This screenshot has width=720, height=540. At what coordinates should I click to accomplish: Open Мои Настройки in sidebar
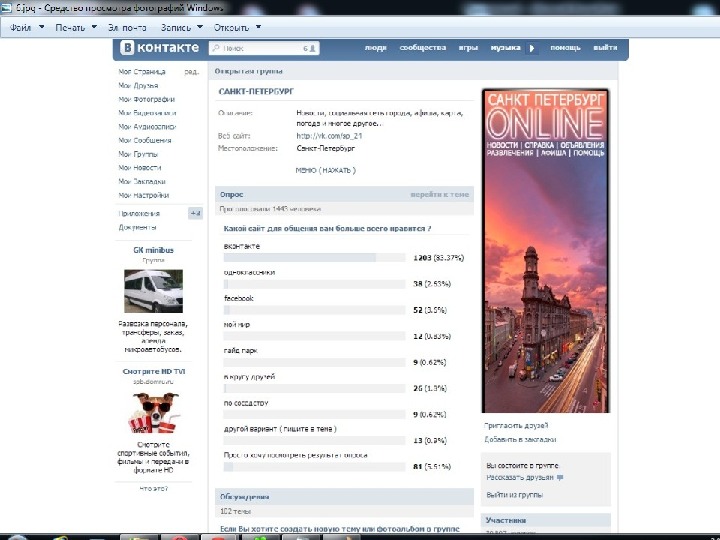coord(144,196)
